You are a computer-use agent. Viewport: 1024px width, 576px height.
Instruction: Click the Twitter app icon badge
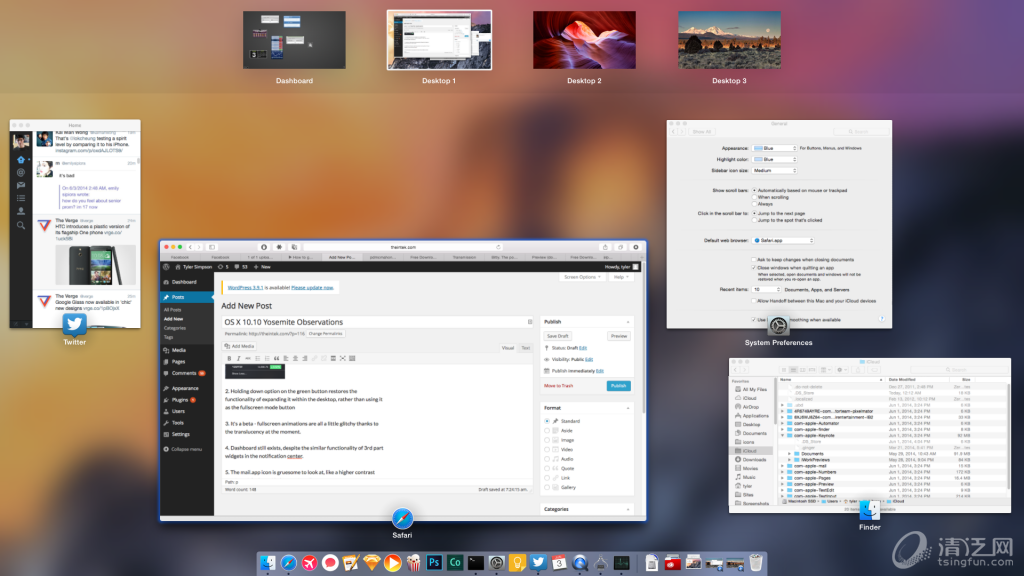click(74, 325)
